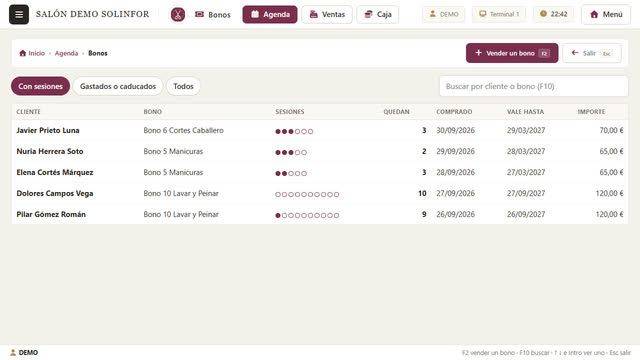Click Elena Cortés's Bono 5 Manicuras cell
The width and height of the screenshot is (640, 360).
tap(173, 172)
